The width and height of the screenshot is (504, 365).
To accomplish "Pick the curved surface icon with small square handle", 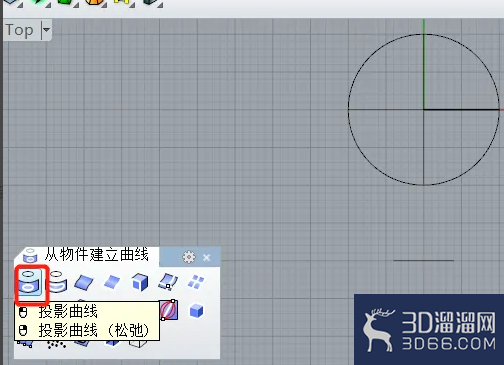I will 168,282.
